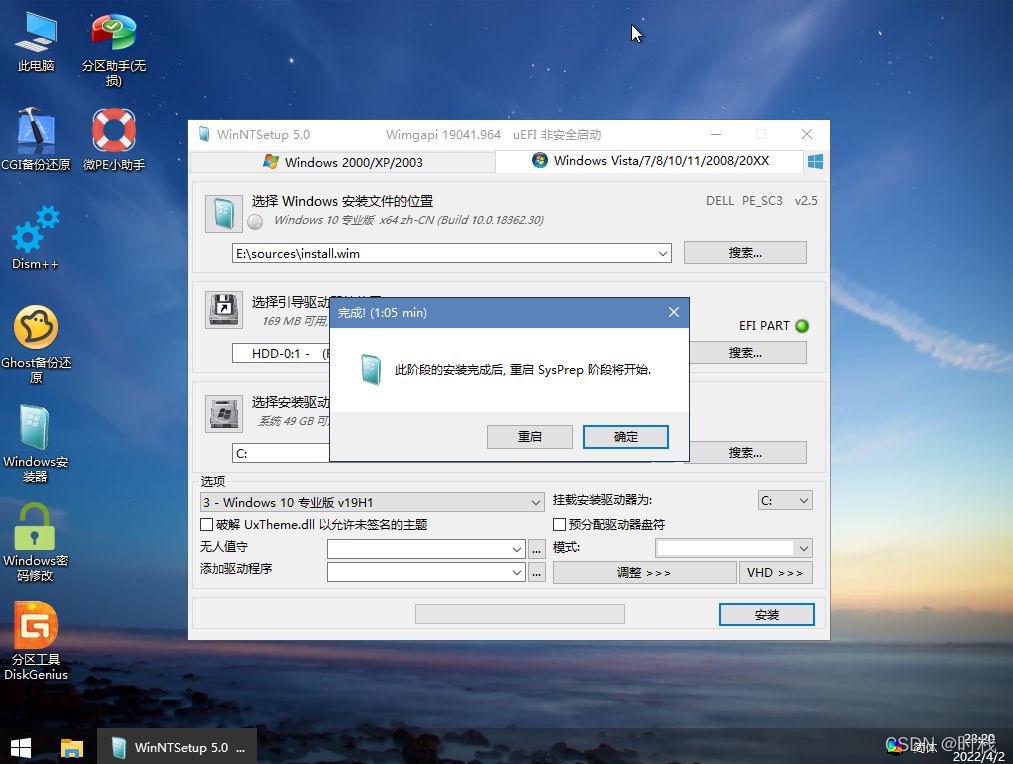Click the 安装 button
Screen dimensions: 1013x764
pos(767,615)
